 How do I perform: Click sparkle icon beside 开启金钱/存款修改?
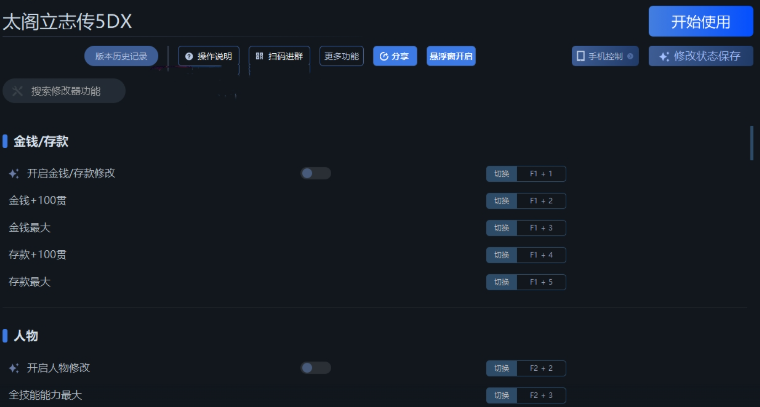tap(14, 173)
